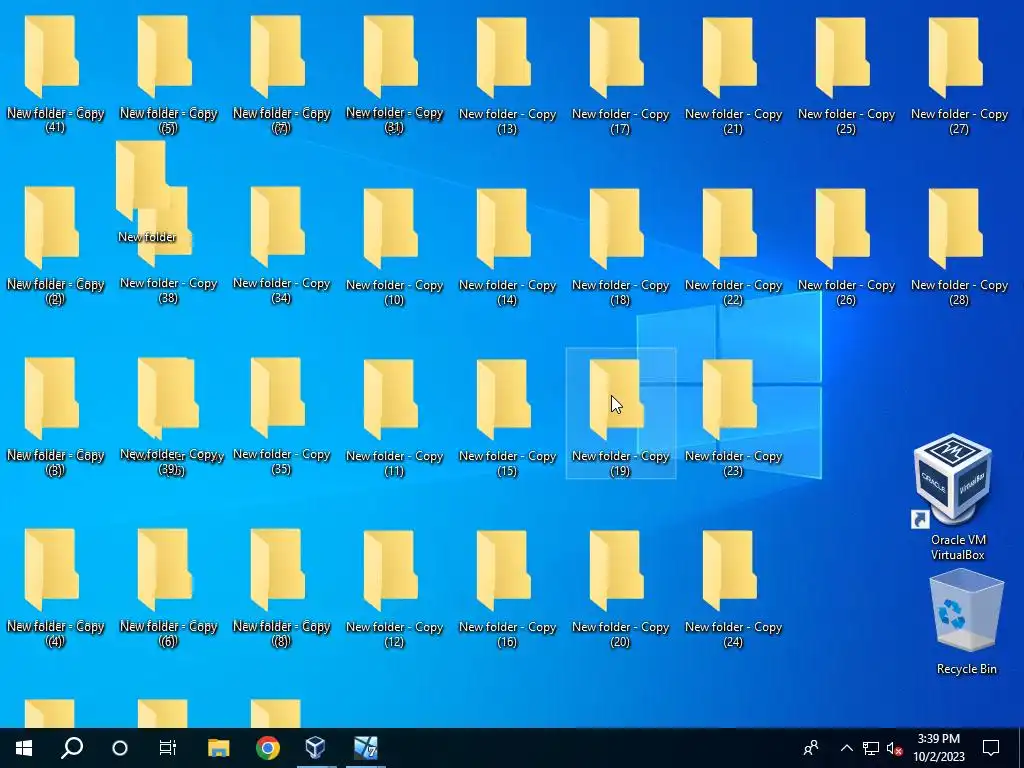This screenshot has height=768, width=1024.
Task: Open the People icon in system tray
Action: coord(811,748)
